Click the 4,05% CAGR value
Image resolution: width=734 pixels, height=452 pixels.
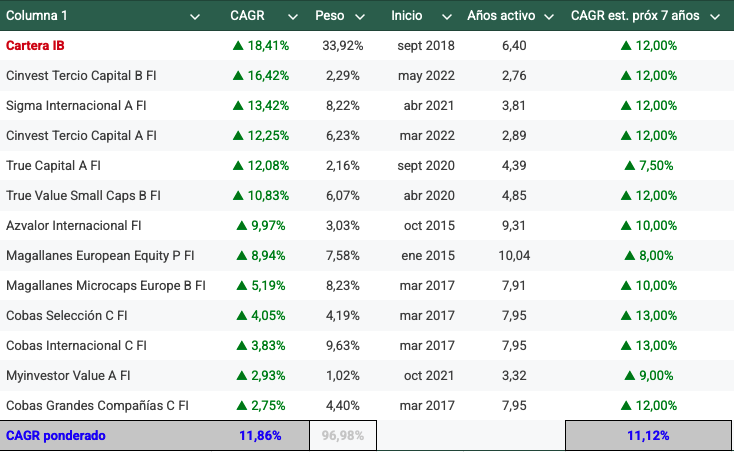click(261, 315)
